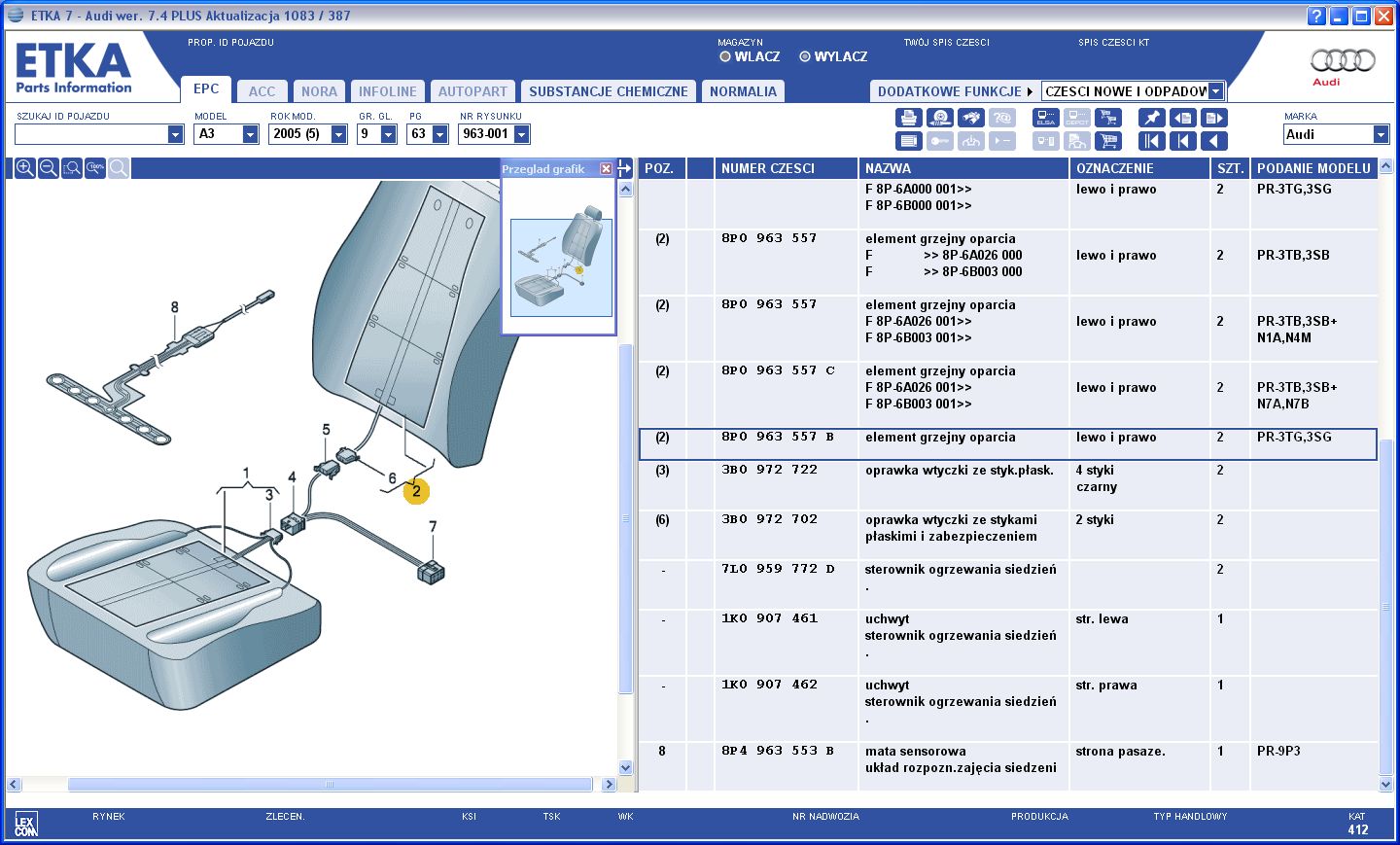Switch to the AUTOPART tab
The image size is (1400, 845).
472,91
